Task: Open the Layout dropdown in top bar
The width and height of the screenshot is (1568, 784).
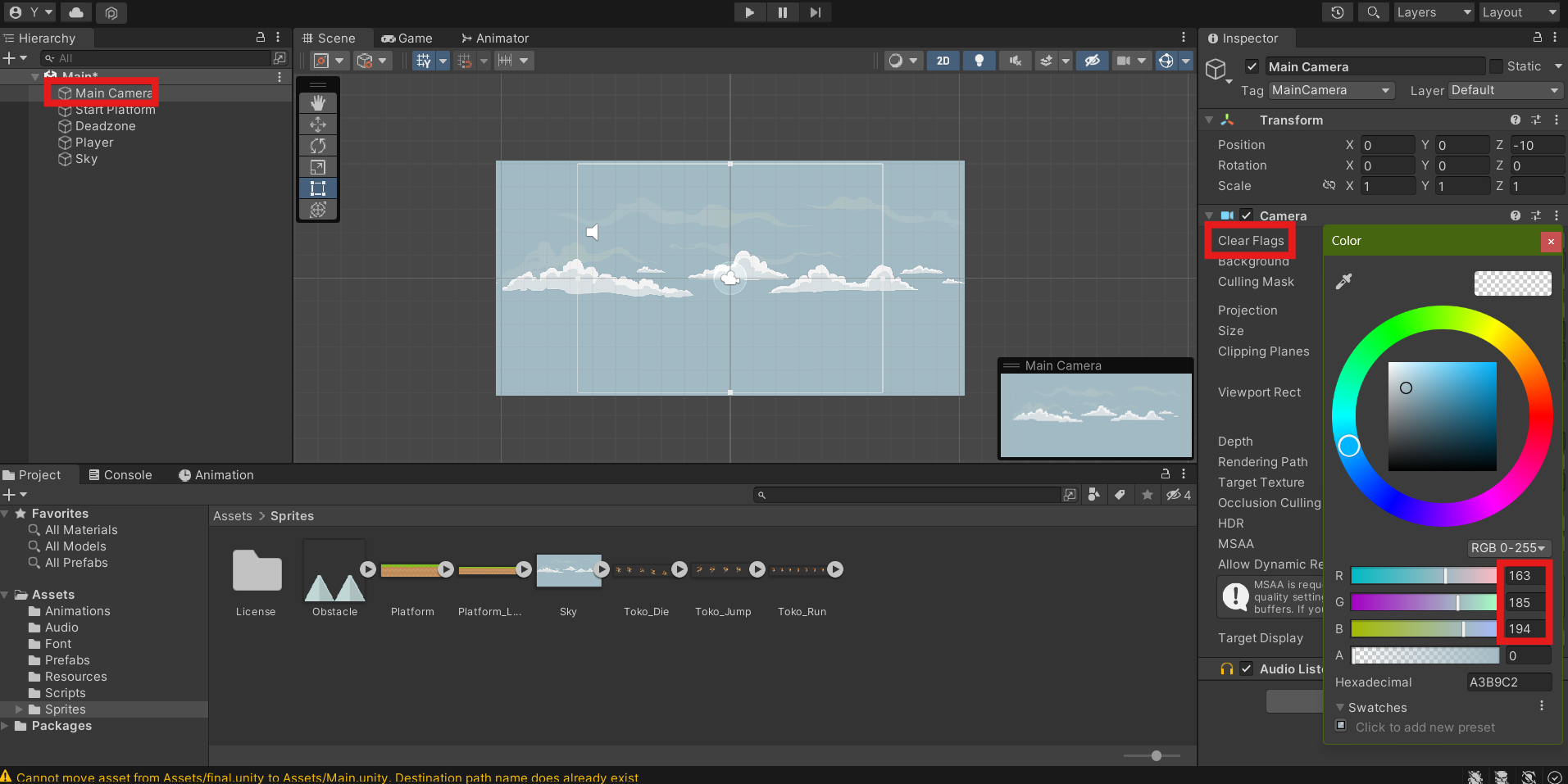Action: coord(1519,12)
